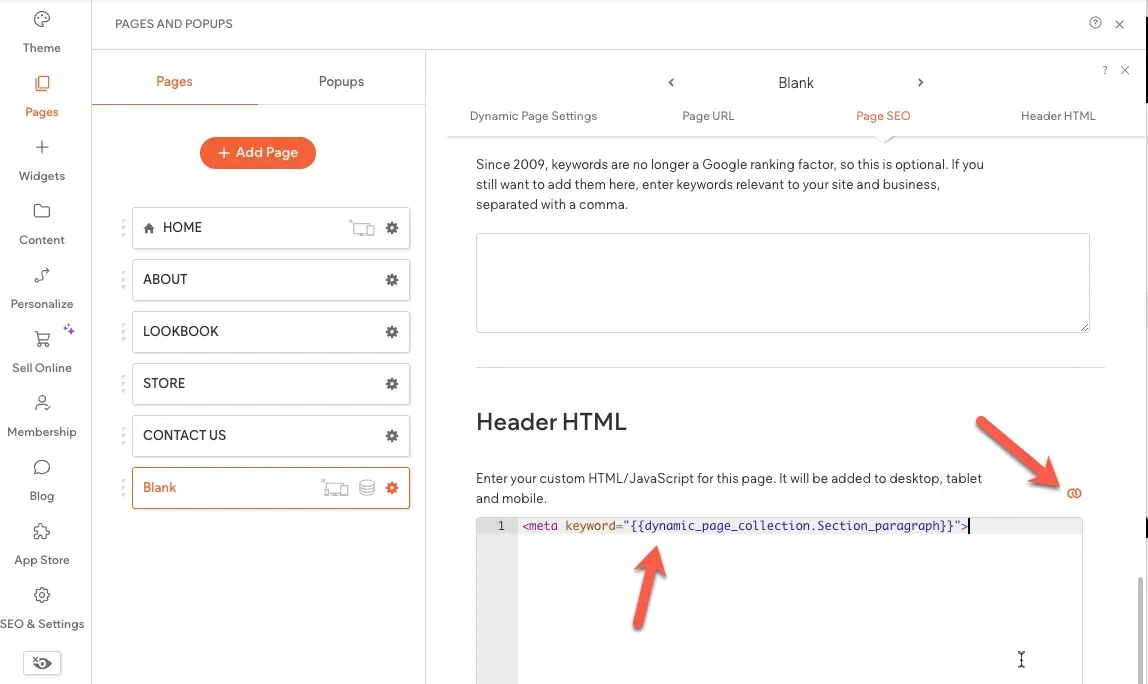The height and width of the screenshot is (684, 1148).
Task: Click the device visibility icon on Blank row
Action: (x=335, y=487)
